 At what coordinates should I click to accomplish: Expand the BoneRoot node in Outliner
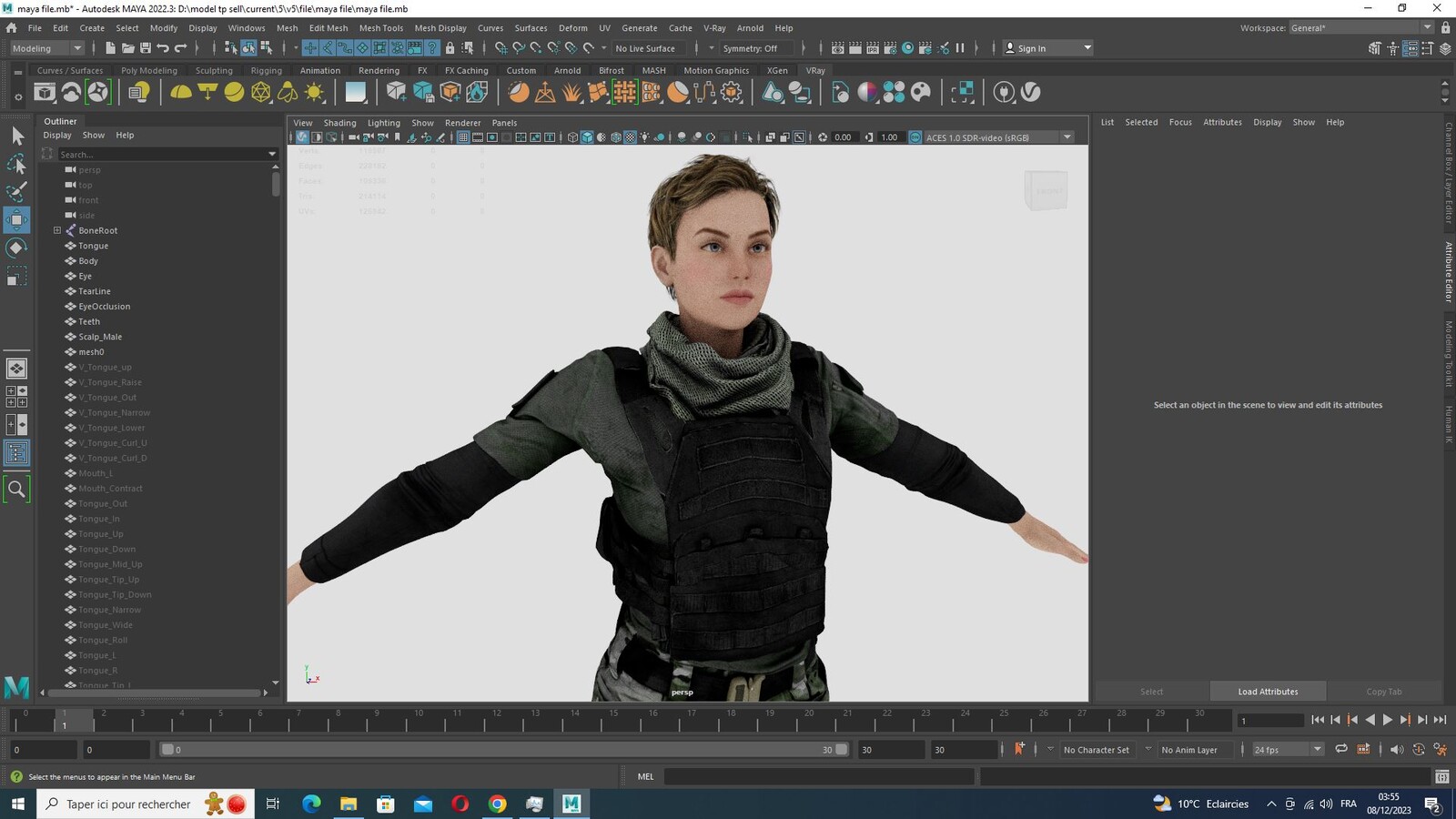tap(57, 230)
